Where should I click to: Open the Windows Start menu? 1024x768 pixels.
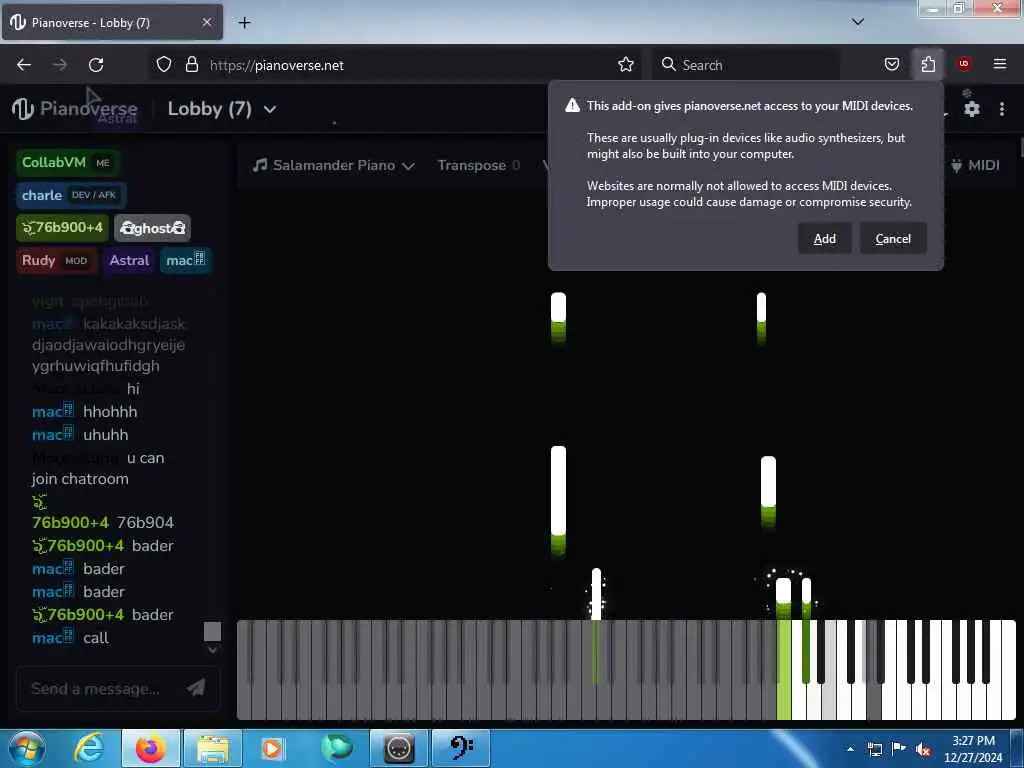click(27, 749)
